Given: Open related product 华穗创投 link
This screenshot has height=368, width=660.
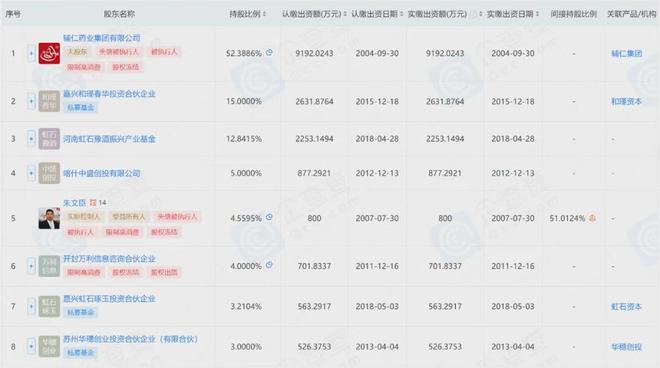Looking at the screenshot, I should point(627,347).
